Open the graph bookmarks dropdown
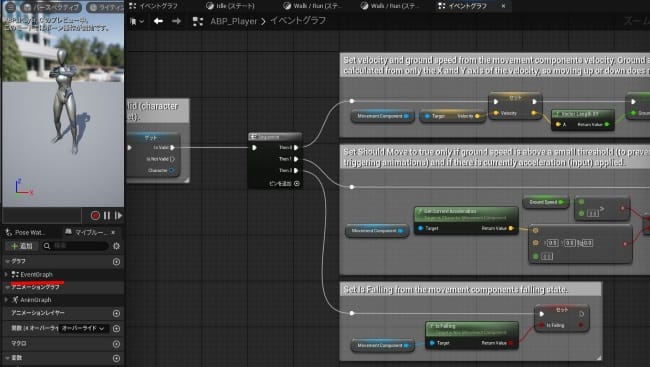The width and height of the screenshot is (650, 367). tap(136, 21)
